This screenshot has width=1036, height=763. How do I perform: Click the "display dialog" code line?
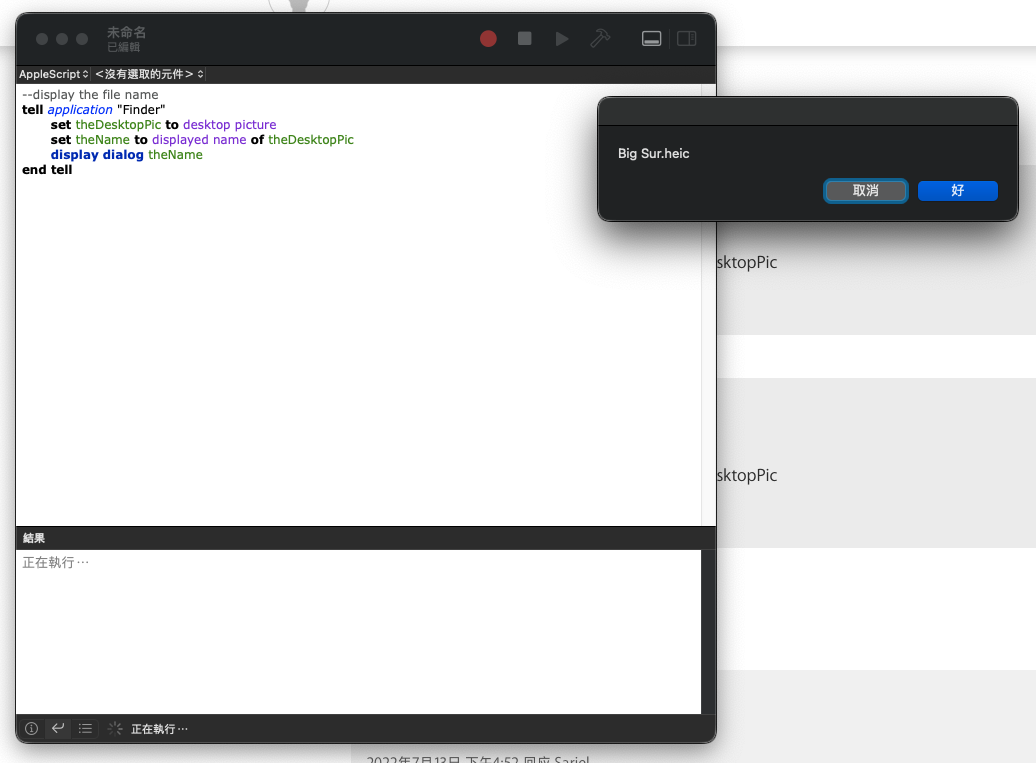tap(127, 155)
